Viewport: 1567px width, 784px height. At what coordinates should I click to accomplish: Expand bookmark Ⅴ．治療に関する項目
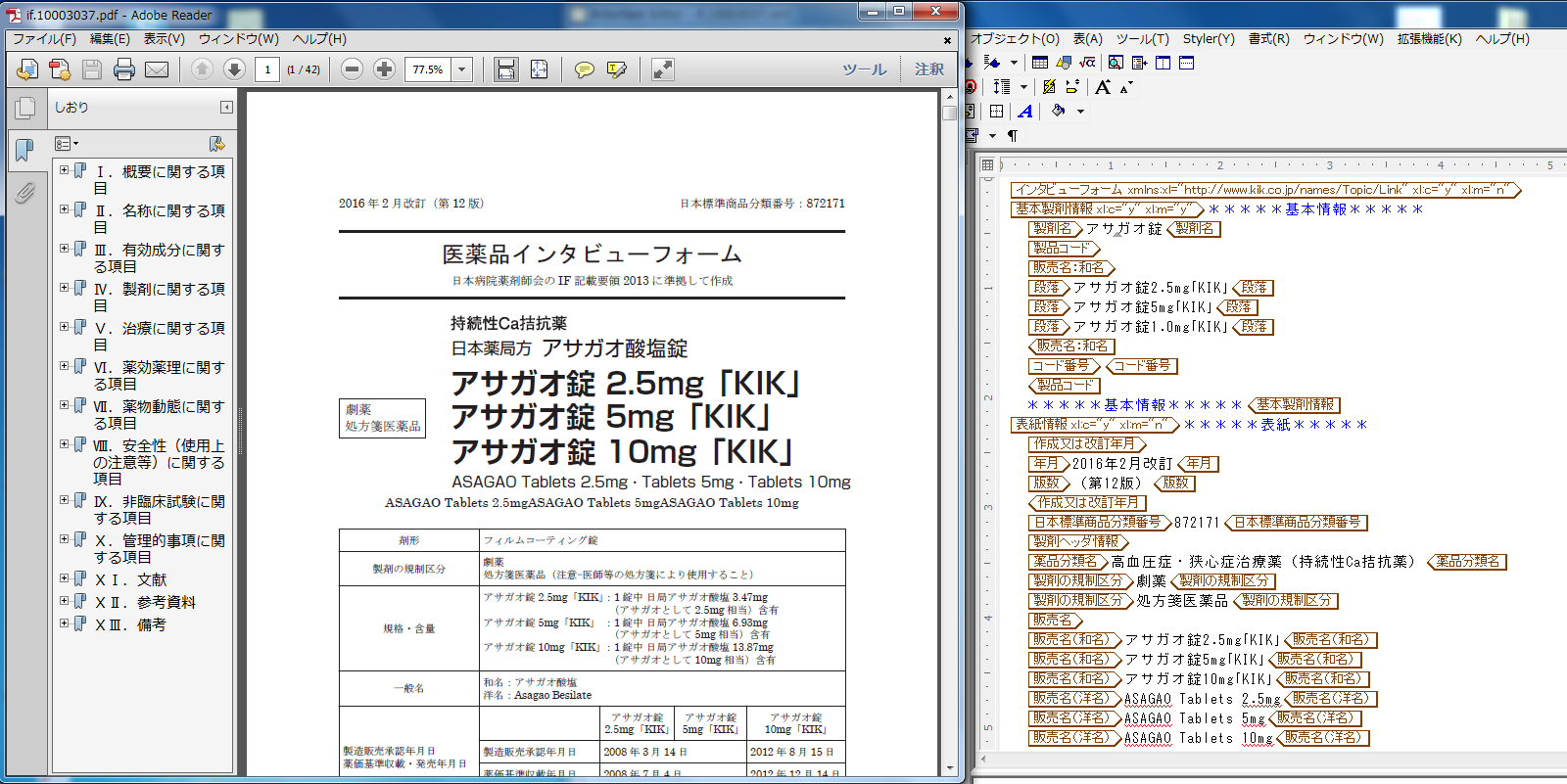64,327
